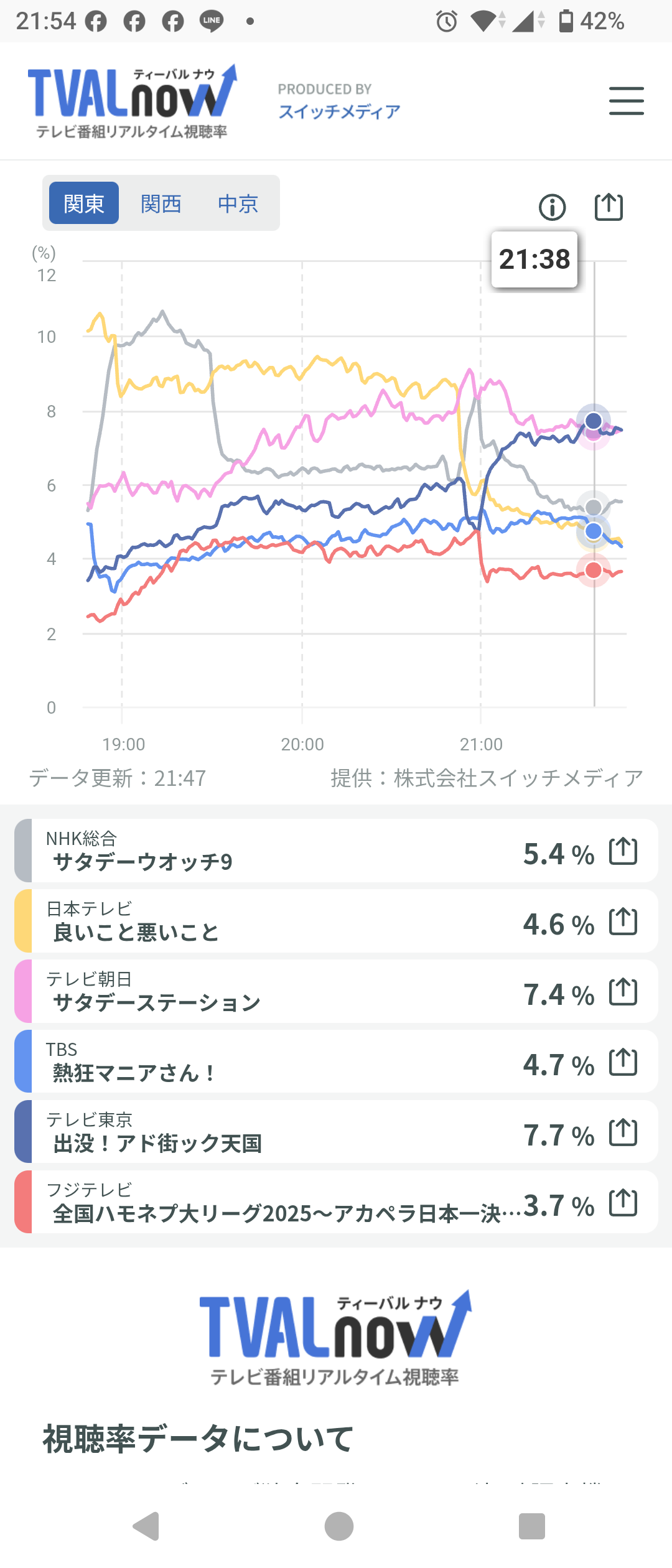Image resolution: width=672 pixels, height=1568 pixels.
Task: Share the 日本テレビ rating row
Action: 623,922
